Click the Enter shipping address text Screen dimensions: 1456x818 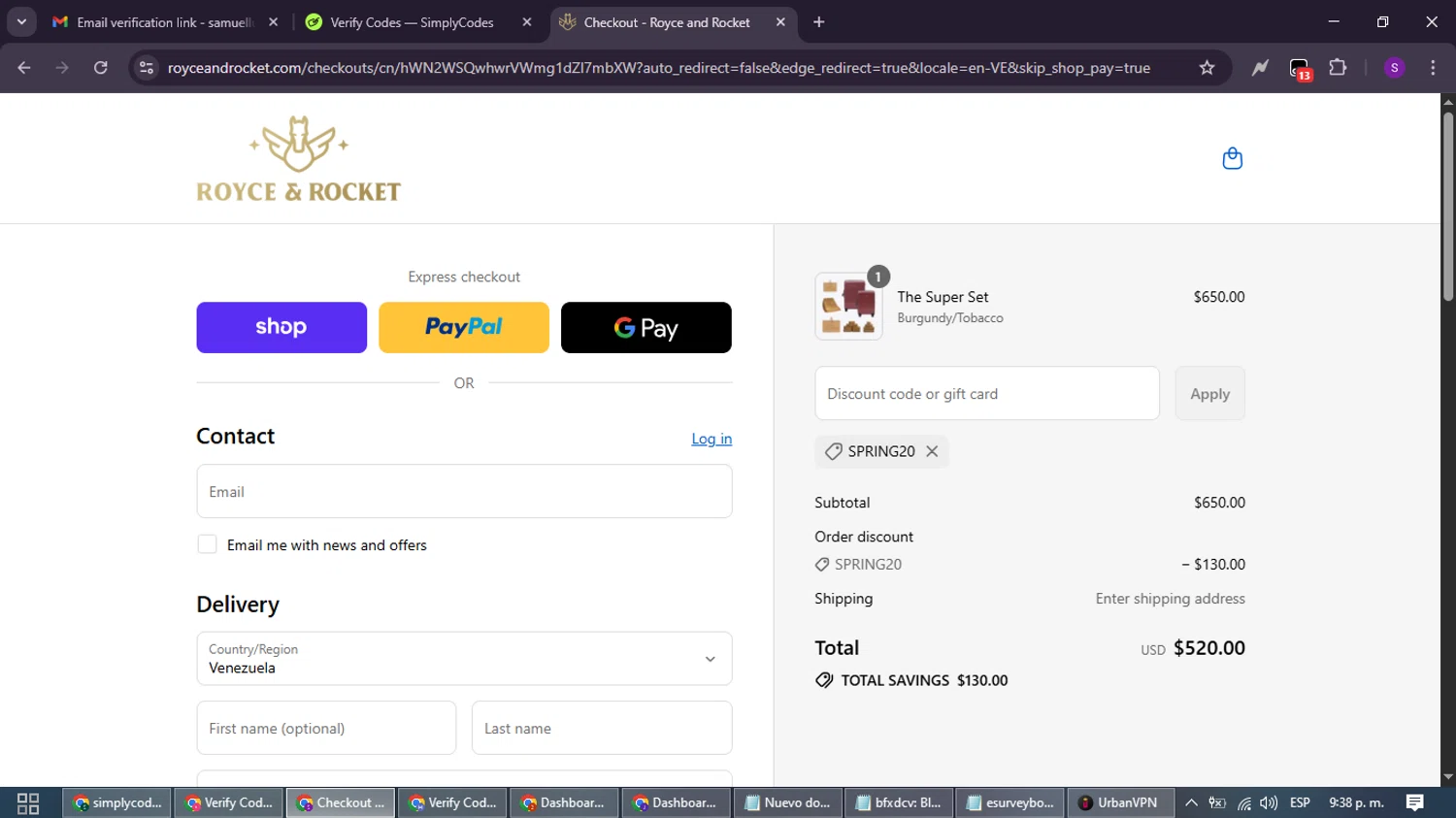coord(1170,599)
